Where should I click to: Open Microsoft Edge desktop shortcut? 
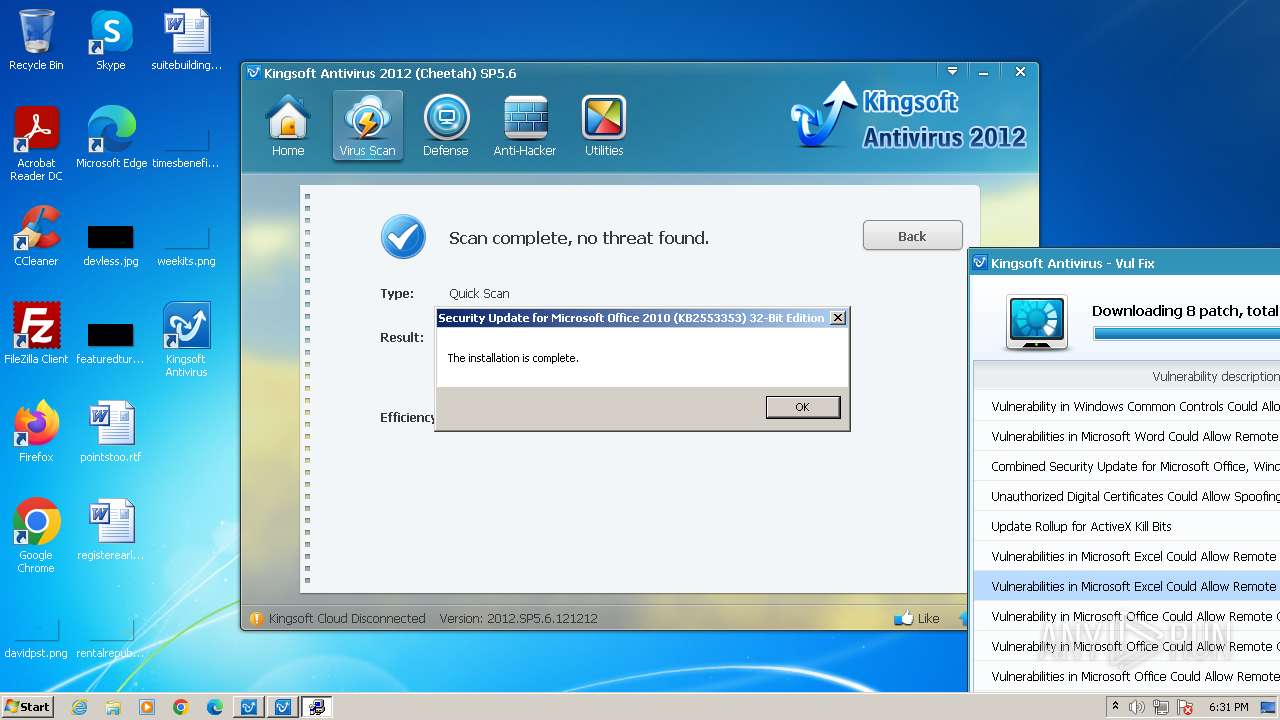coord(111,138)
